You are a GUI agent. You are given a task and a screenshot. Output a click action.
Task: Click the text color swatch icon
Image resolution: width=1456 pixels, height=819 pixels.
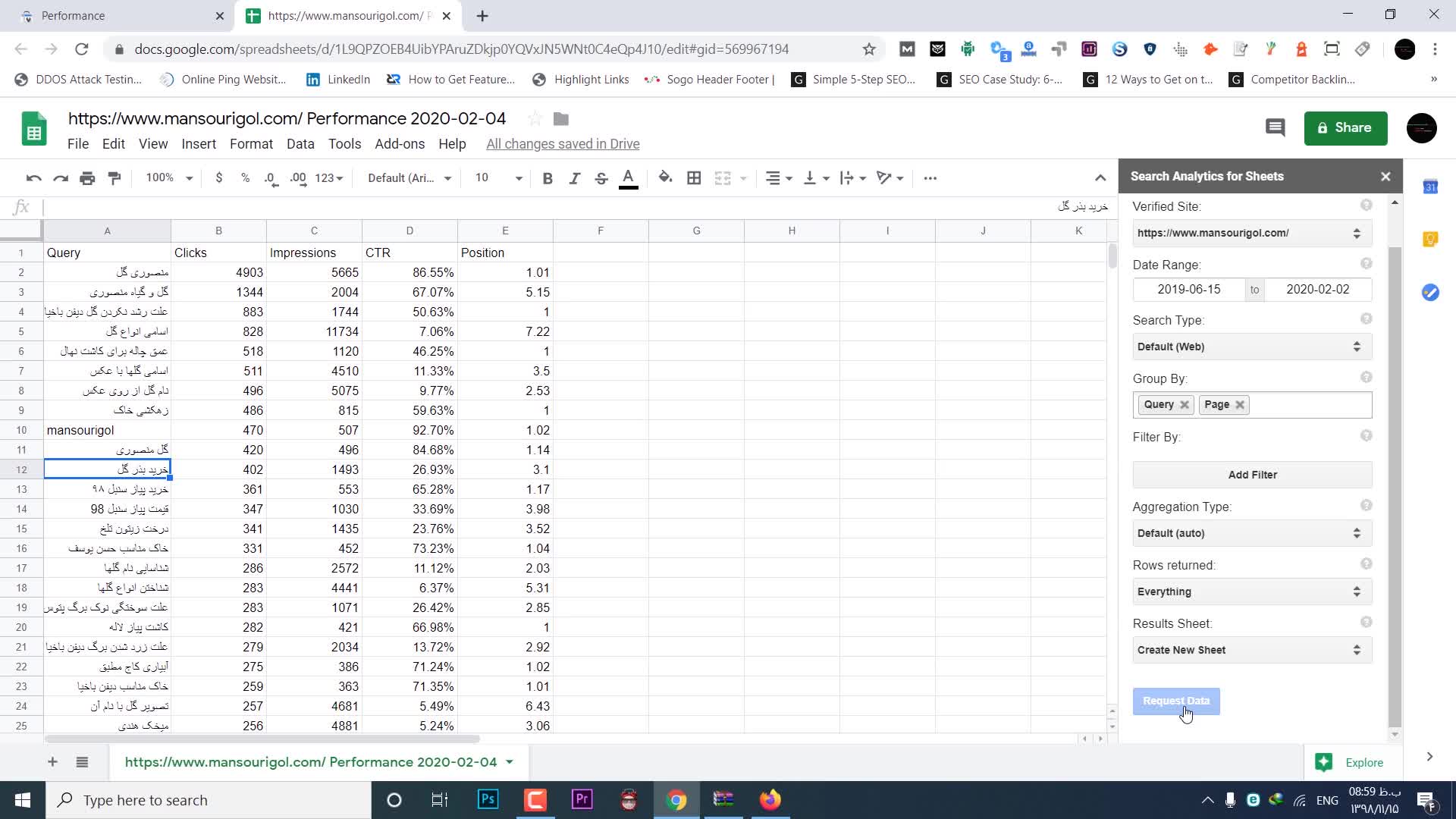click(x=628, y=178)
